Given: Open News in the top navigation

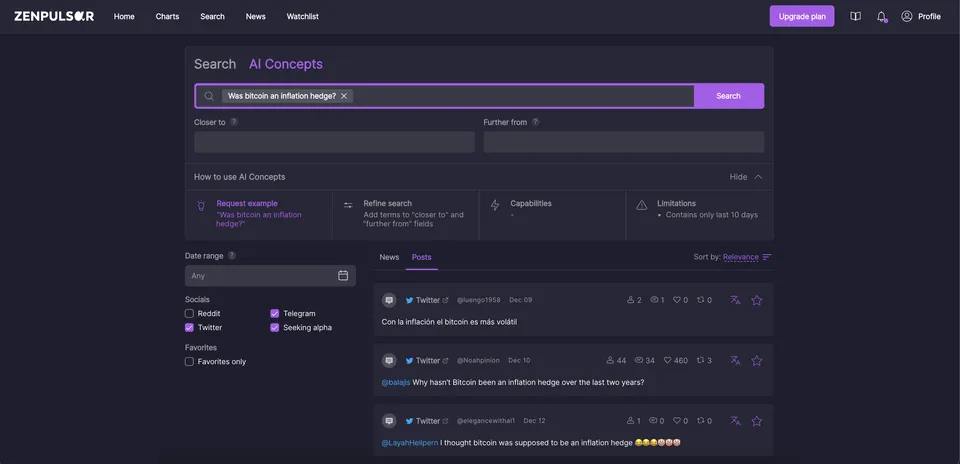Looking at the screenshot, I should point(255,17).
